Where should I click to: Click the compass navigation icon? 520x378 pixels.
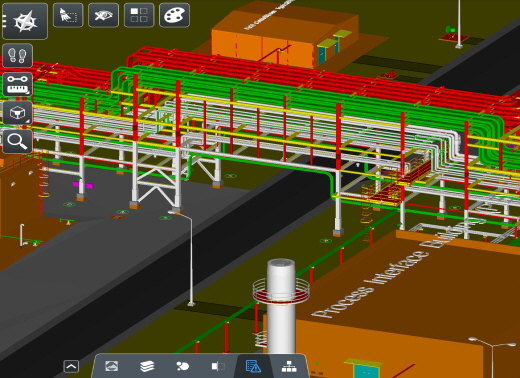[x=25, y=21]
